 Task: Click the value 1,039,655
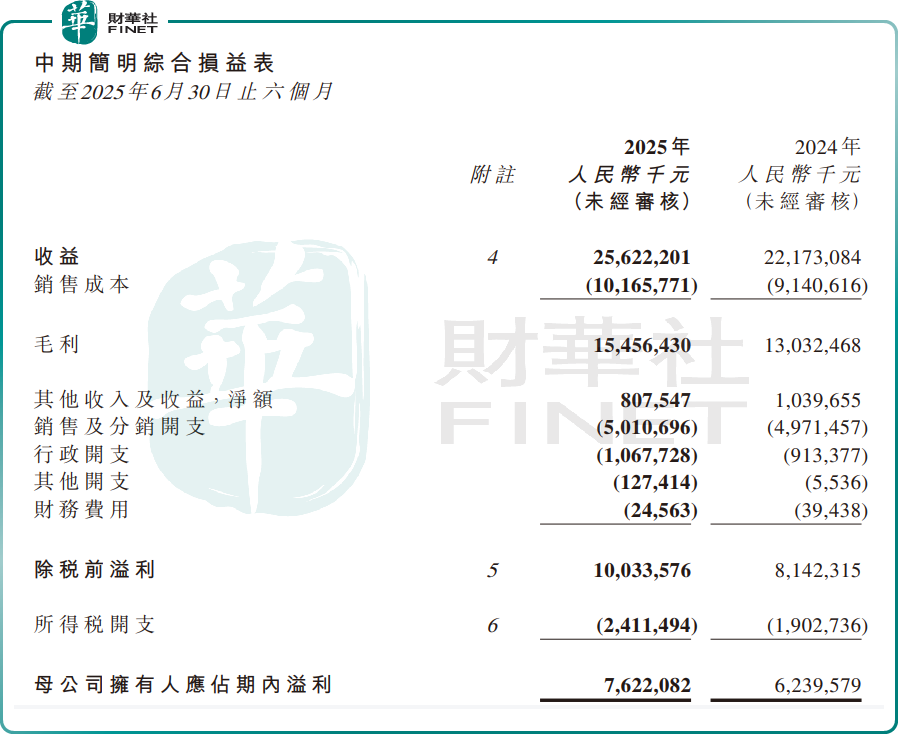[818, 400]
